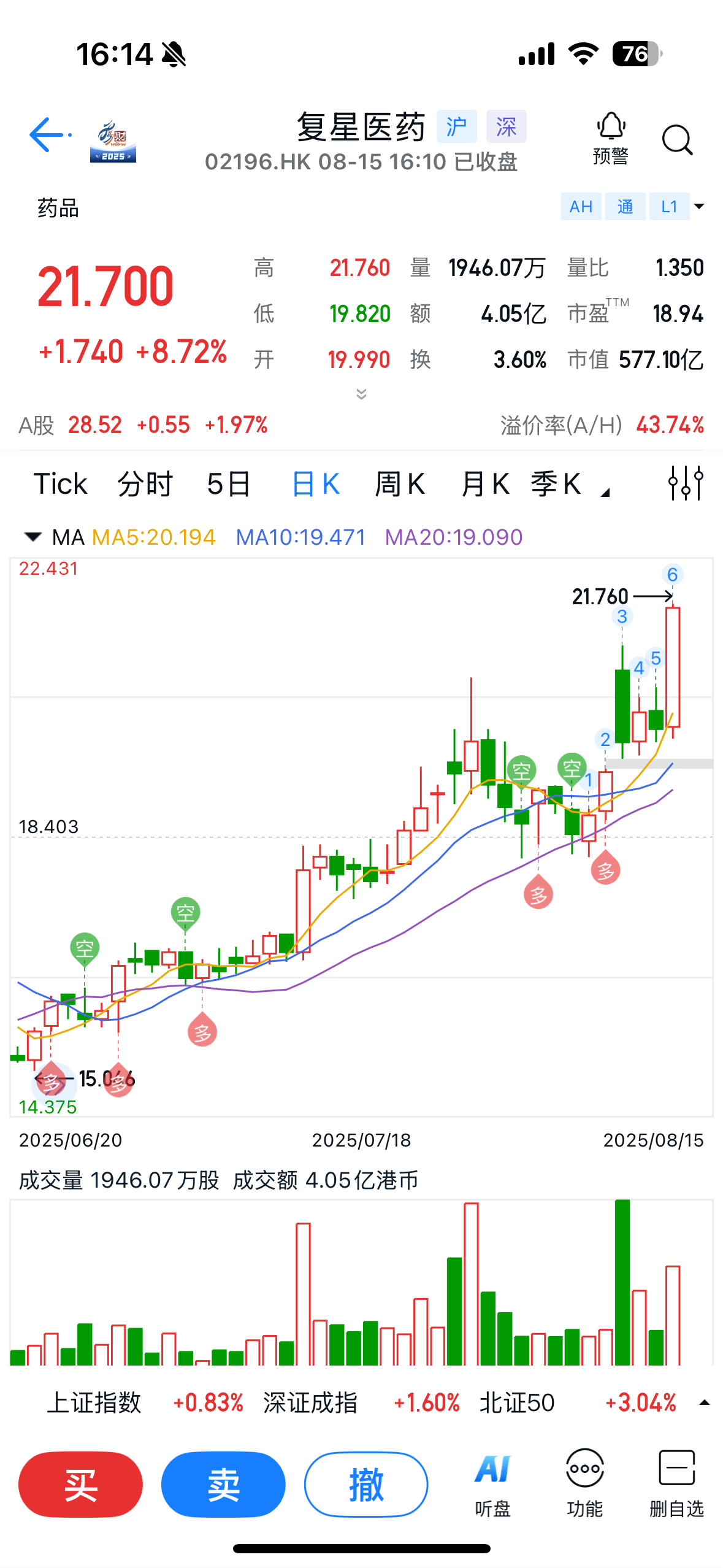Tap the MA20:19.090 indicator label
The width and height of the screenshot is (723, 1568).
coord(454,537)
